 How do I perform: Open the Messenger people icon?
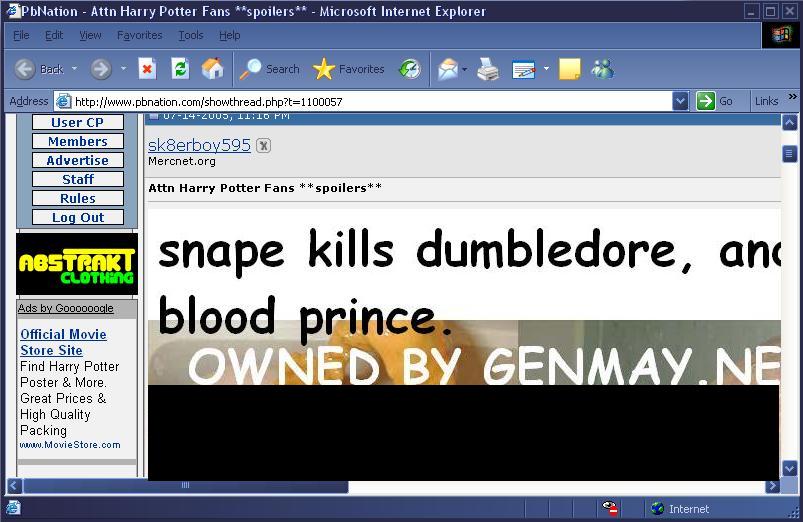pos(603,69)
